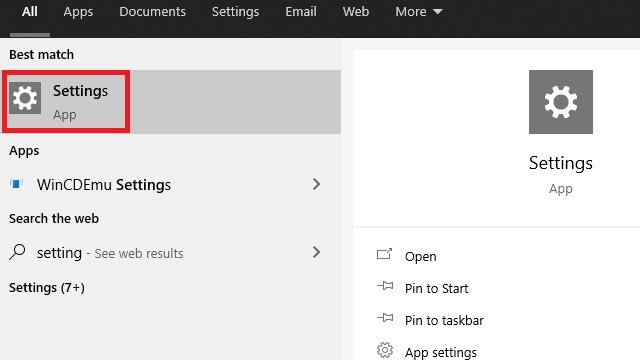The image size is (640, 360).
Task: Switch to the Apps filter tab
Action: click(78, 12)
